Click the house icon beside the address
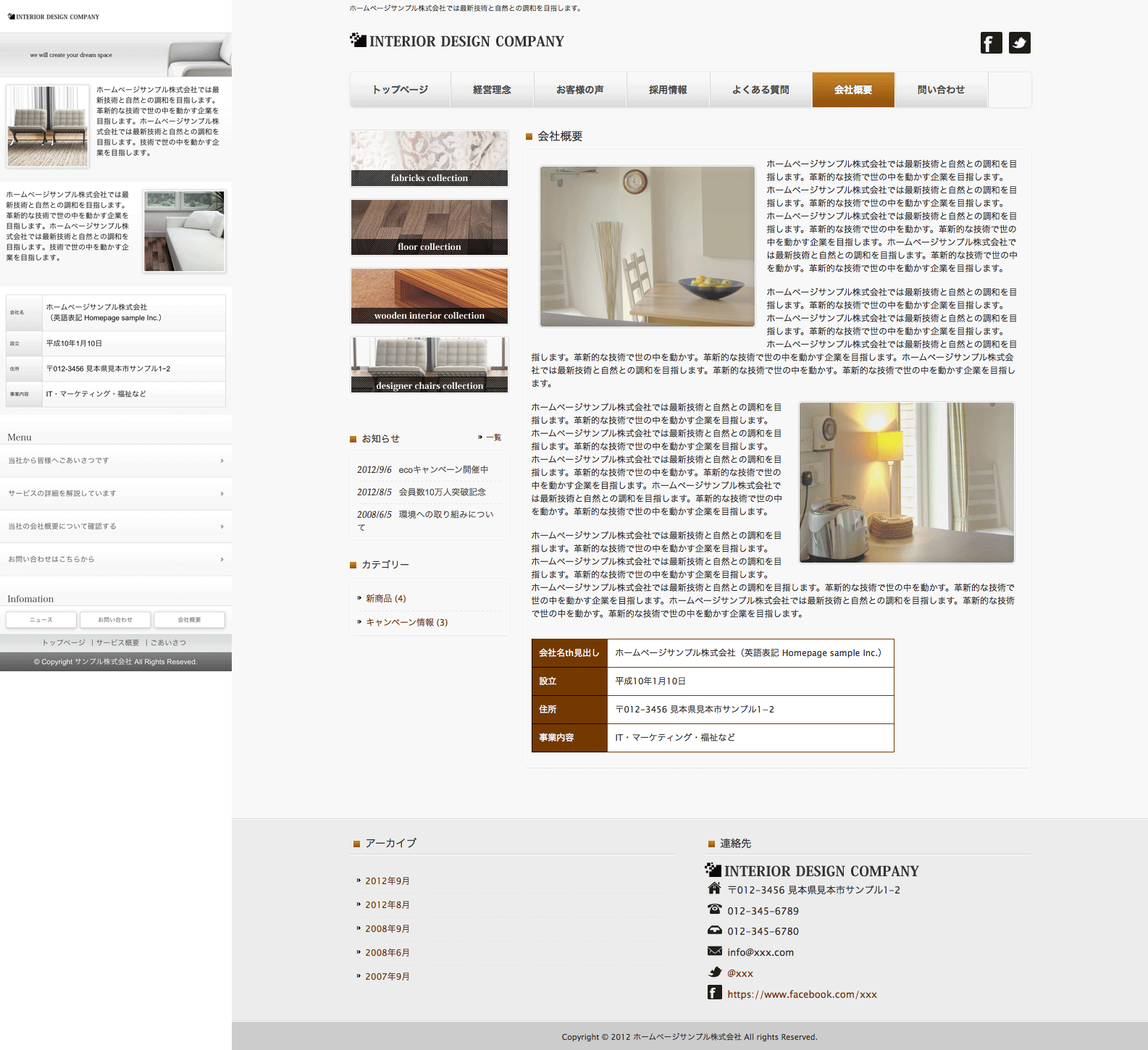This screenshot has width=1148, height=1050. click(714, 889)
